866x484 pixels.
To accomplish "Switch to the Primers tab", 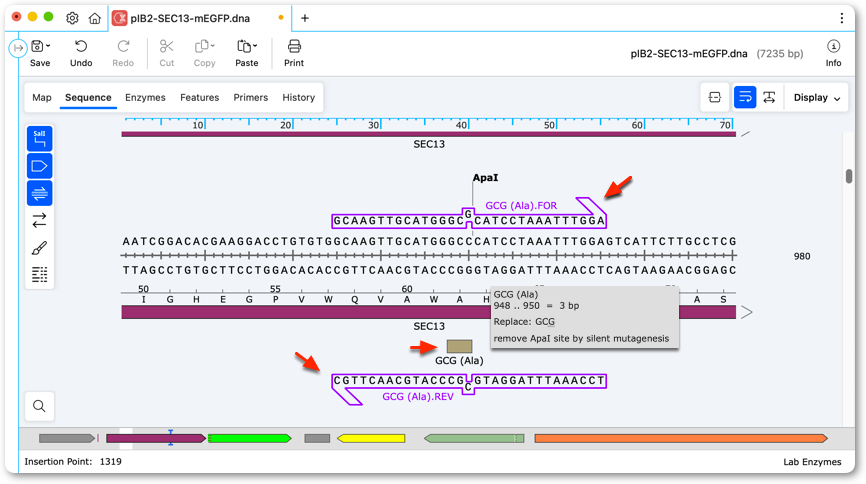I will (x=250, y=97).
